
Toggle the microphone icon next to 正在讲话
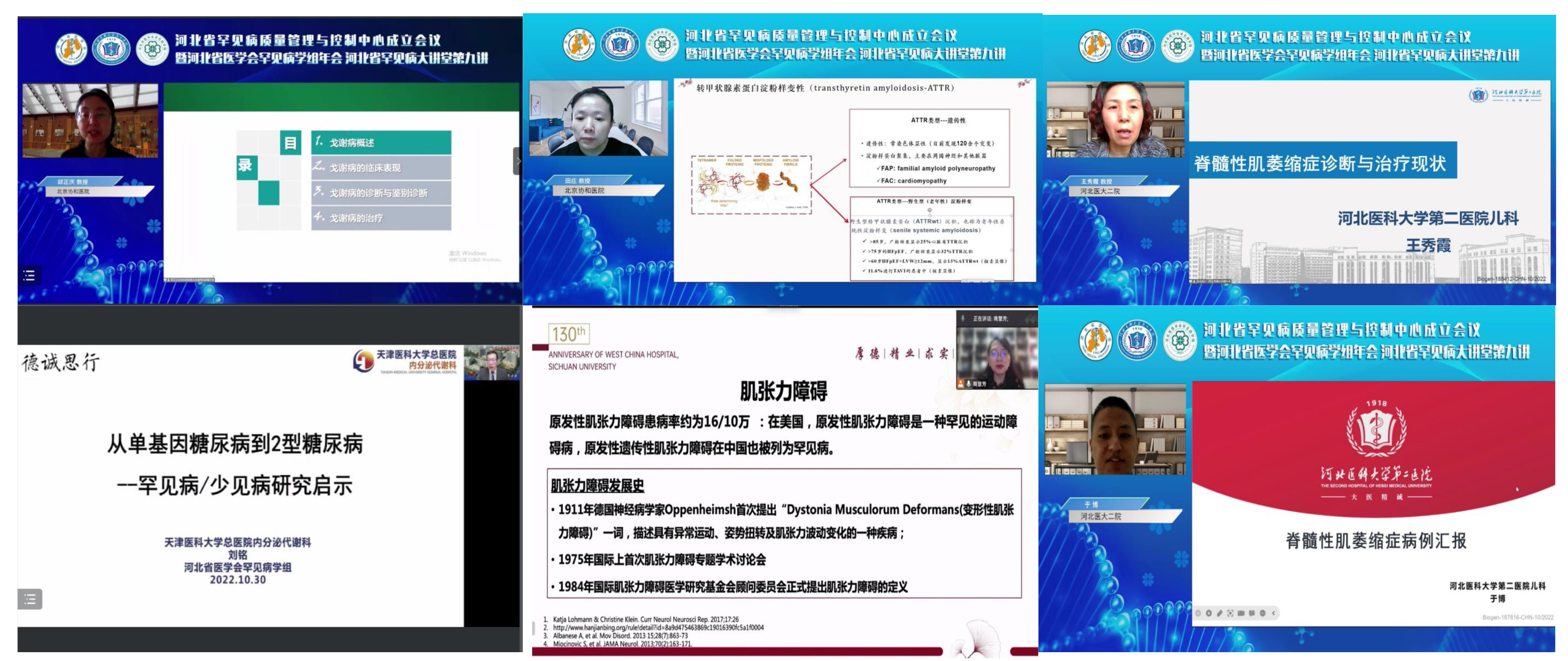pos(963,318)
